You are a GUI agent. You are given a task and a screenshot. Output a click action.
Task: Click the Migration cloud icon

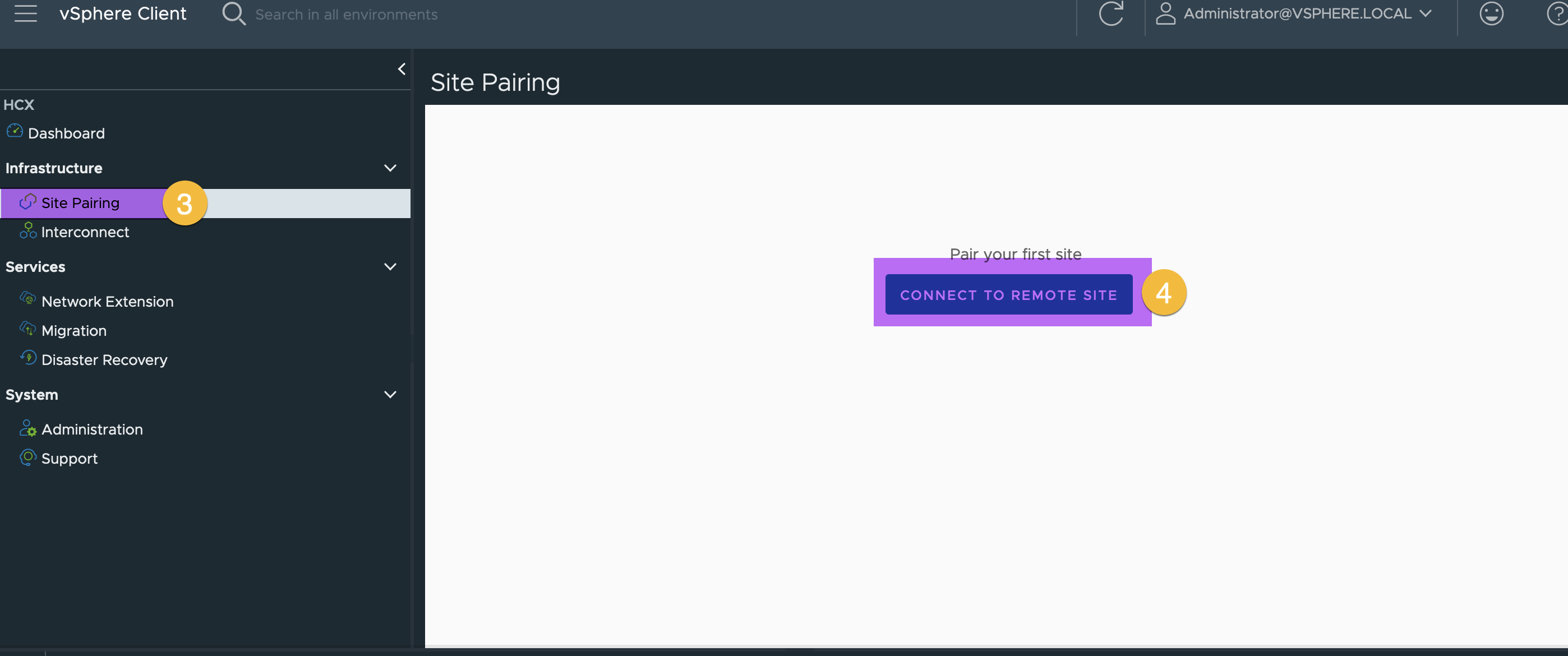click(x=28, y=329)
